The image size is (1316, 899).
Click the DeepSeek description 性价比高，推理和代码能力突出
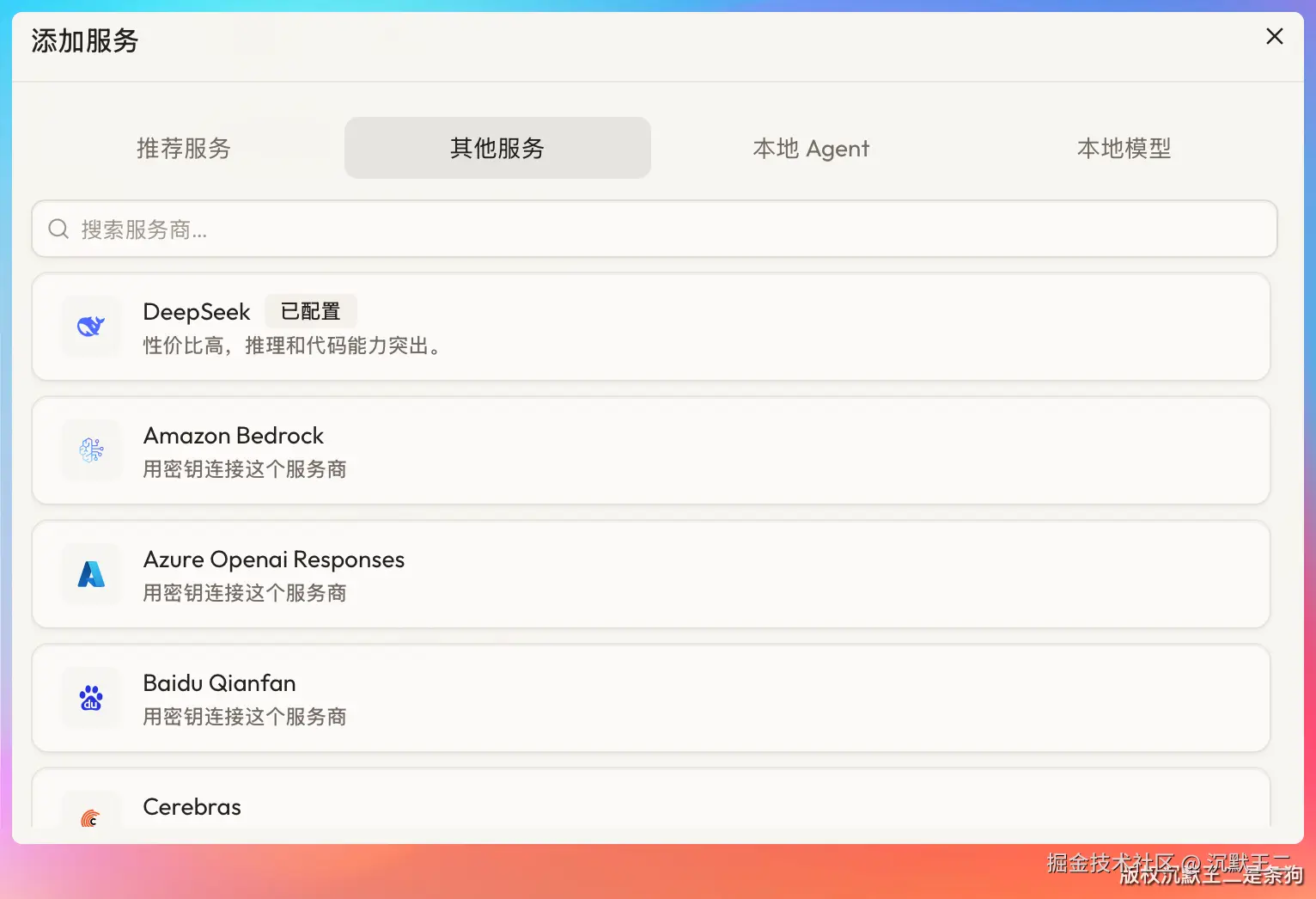point(292,346)
